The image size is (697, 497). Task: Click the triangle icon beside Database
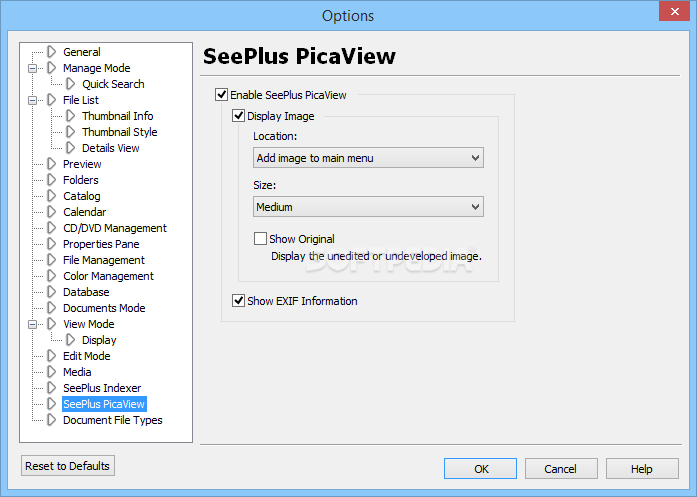[x=52, y=292]
